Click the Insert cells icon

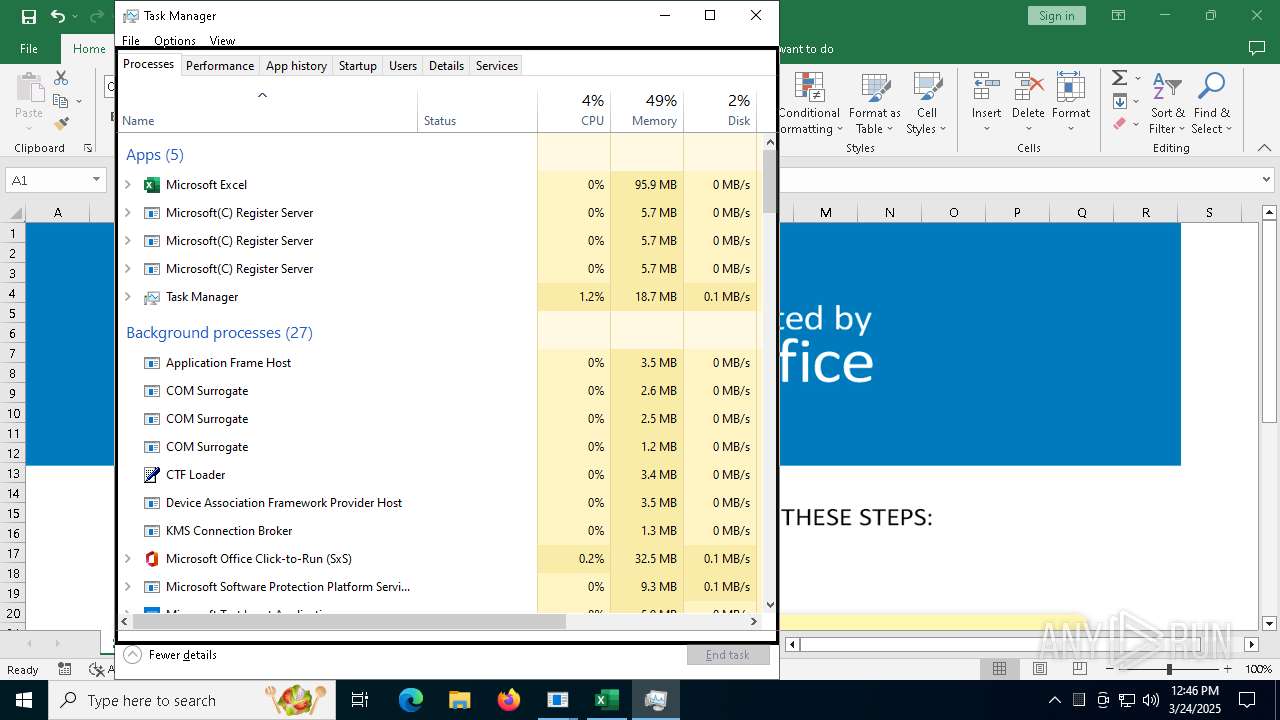(x=987, y=87)
